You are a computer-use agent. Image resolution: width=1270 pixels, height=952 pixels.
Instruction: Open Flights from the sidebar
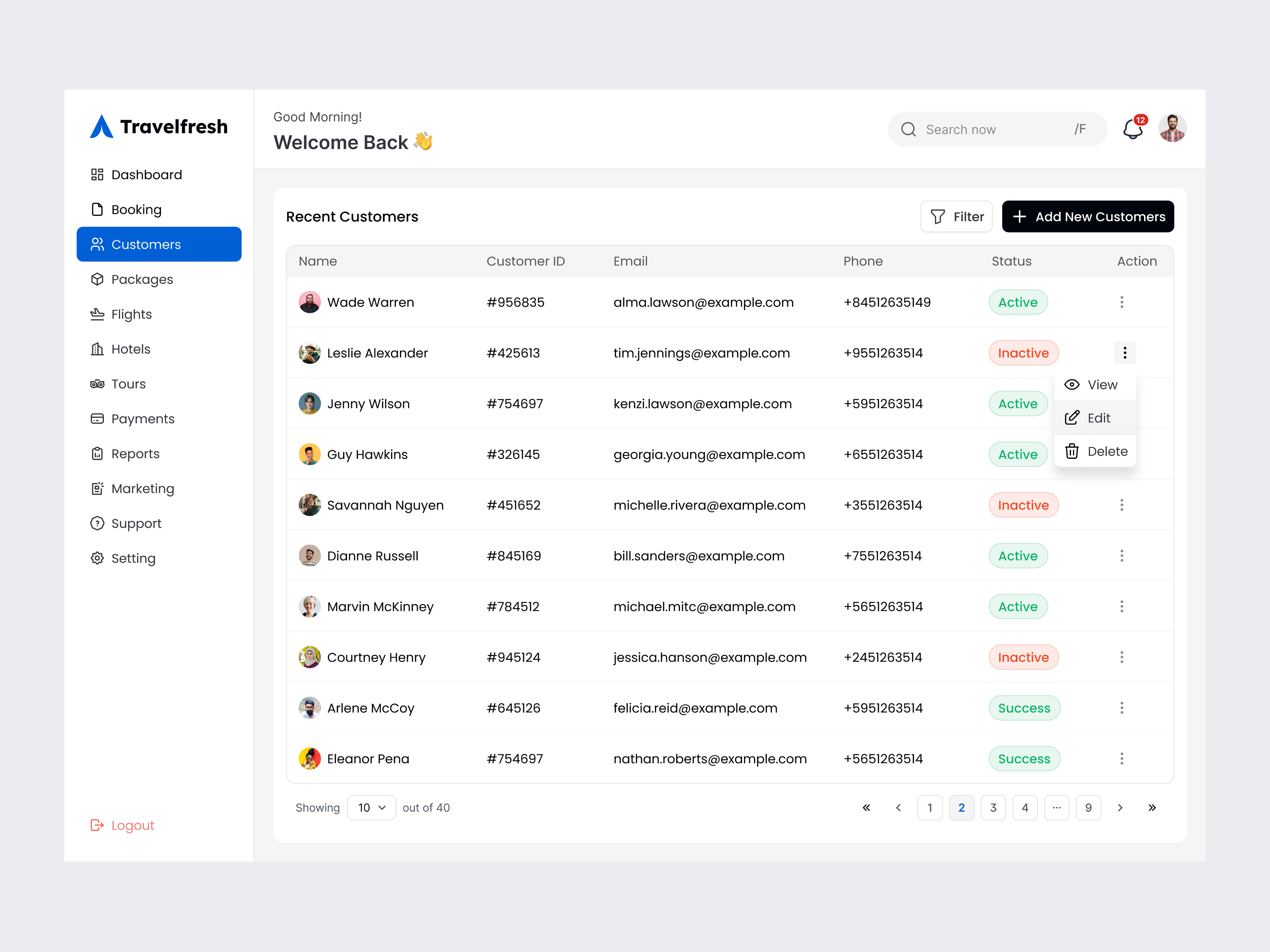pyautogui.click(x=132, y=315)
